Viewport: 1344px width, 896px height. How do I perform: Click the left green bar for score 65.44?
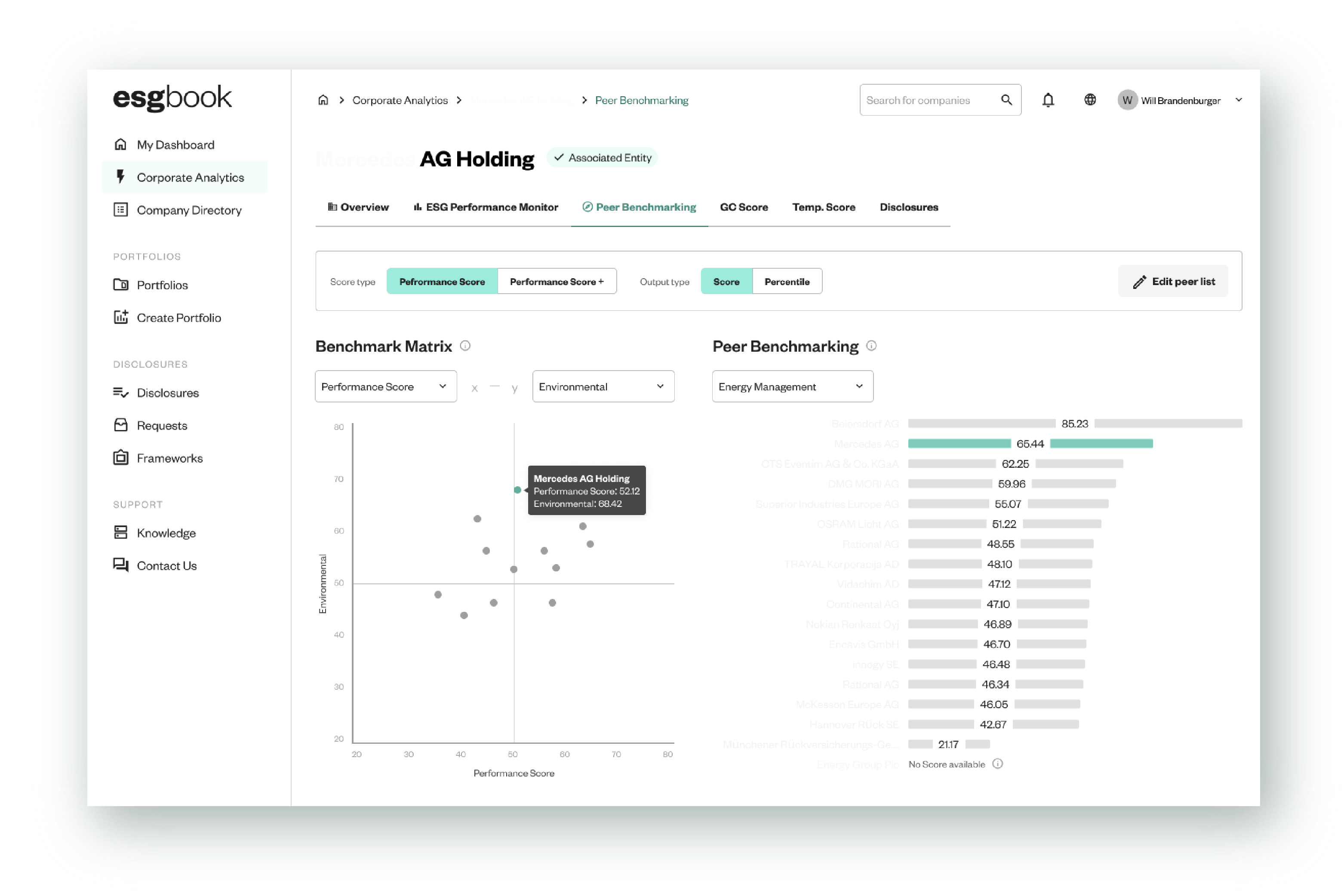pos(959,443)
